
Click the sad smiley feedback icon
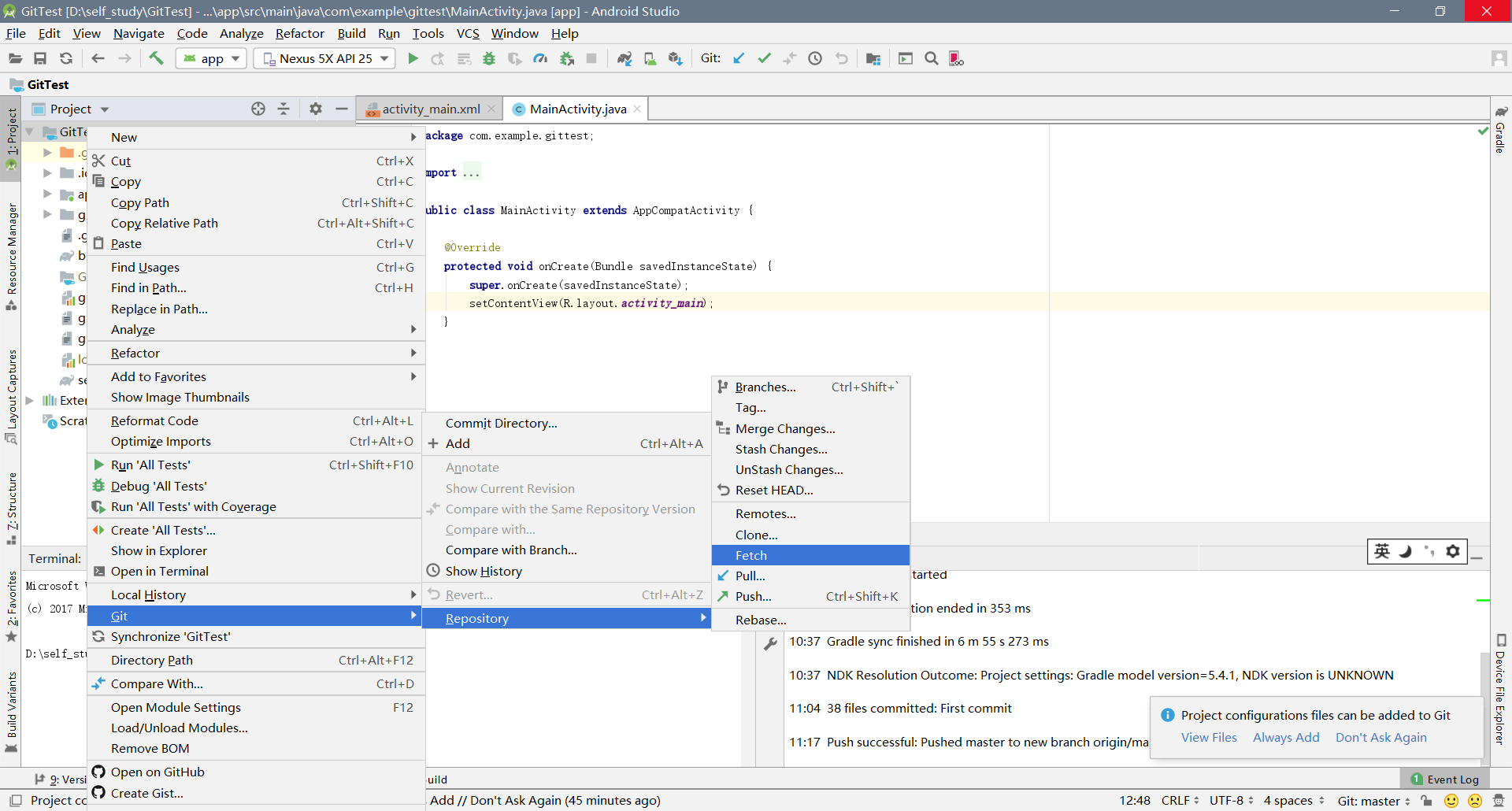(1475, 801)
